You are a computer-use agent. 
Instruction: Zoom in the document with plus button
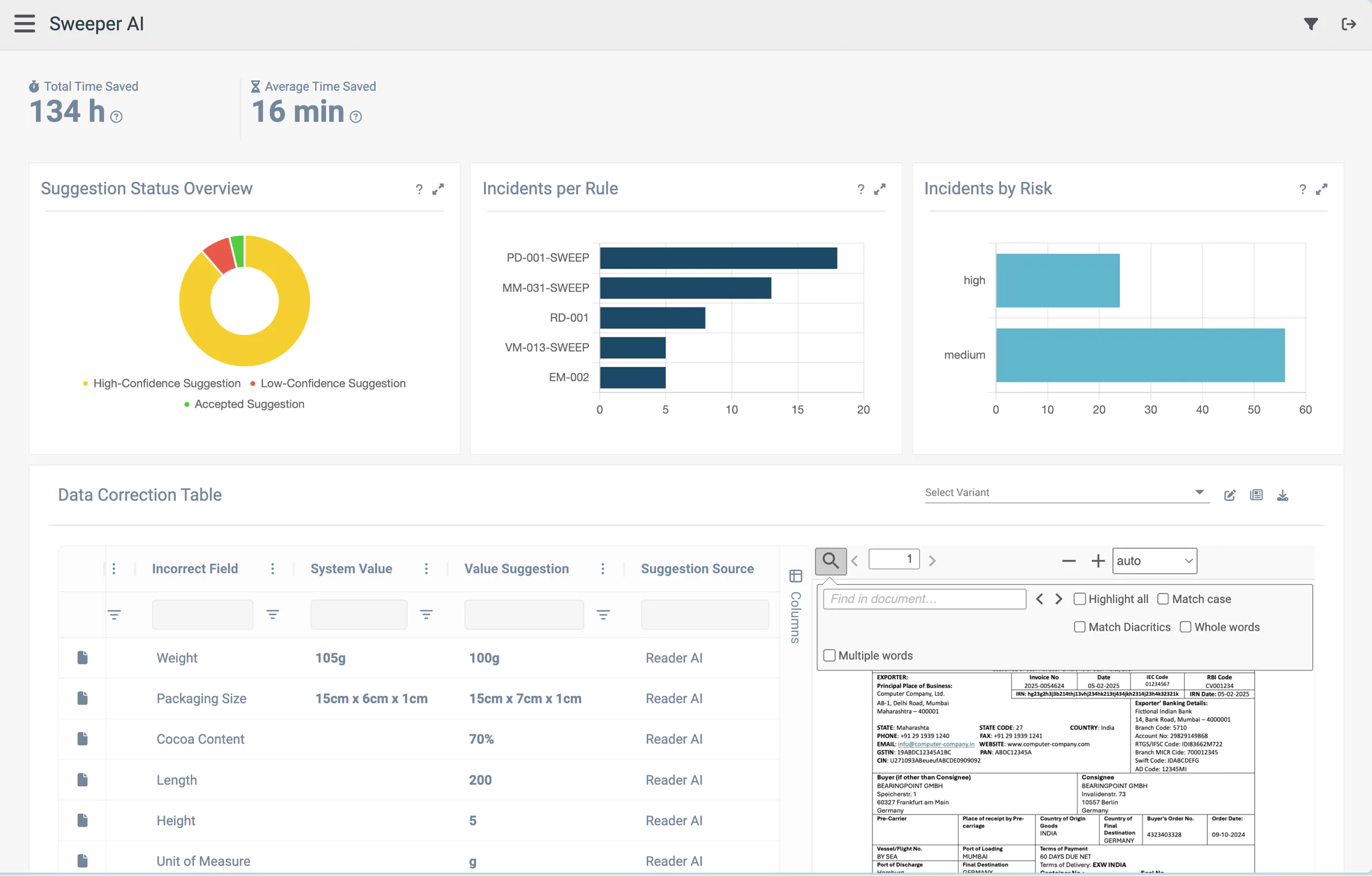tap(1097, 561)
